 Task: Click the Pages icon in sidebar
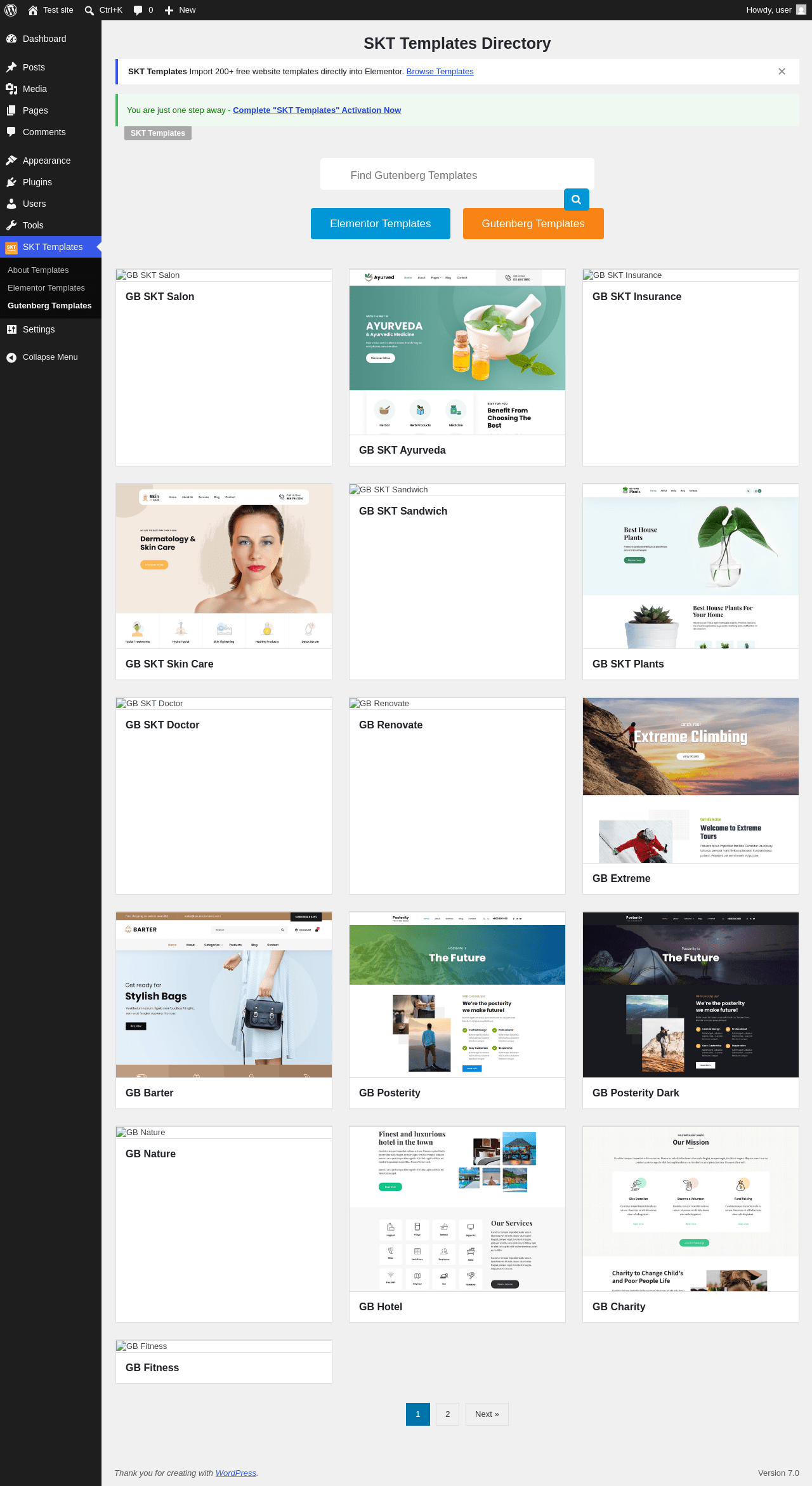click(x=11, y=110)
